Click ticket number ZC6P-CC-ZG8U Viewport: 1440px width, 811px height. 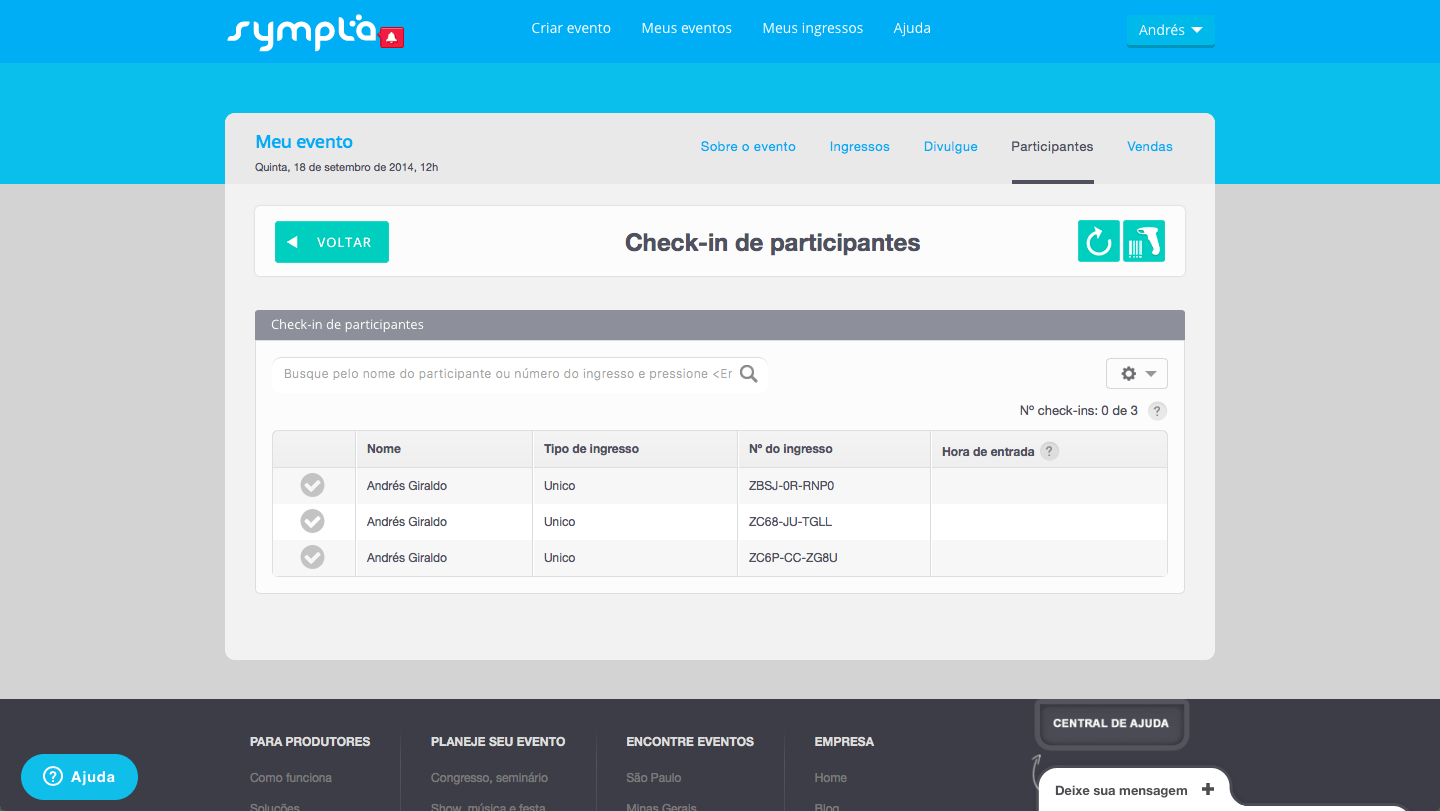[793, 558]
